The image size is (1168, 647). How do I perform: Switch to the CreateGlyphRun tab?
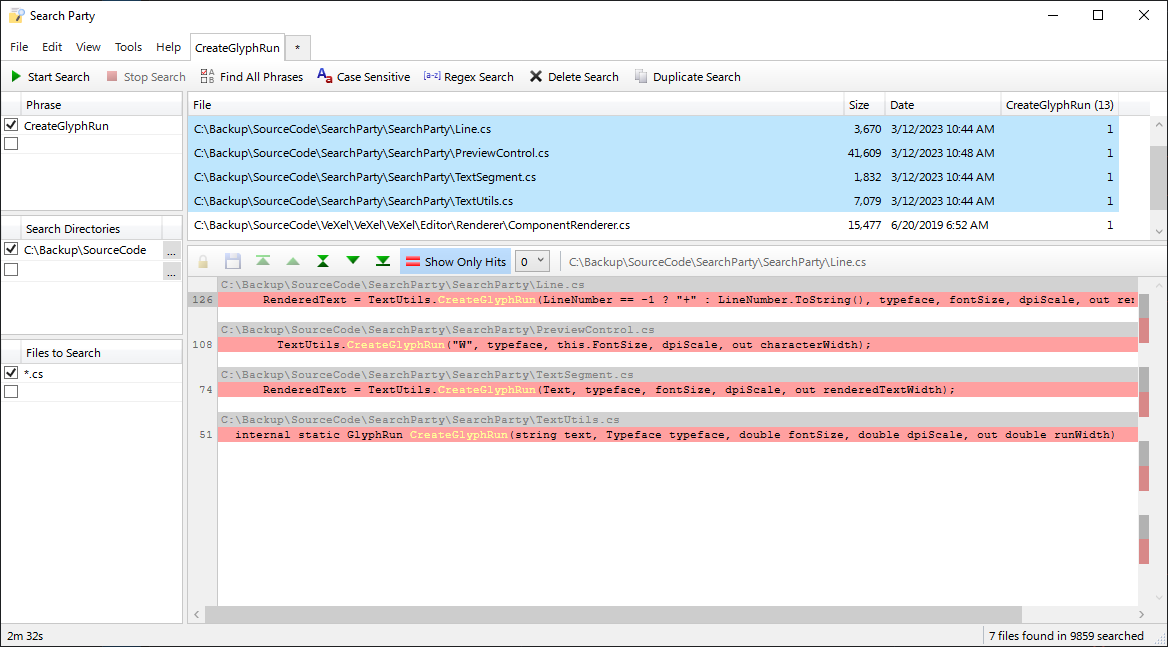[238, 48]
